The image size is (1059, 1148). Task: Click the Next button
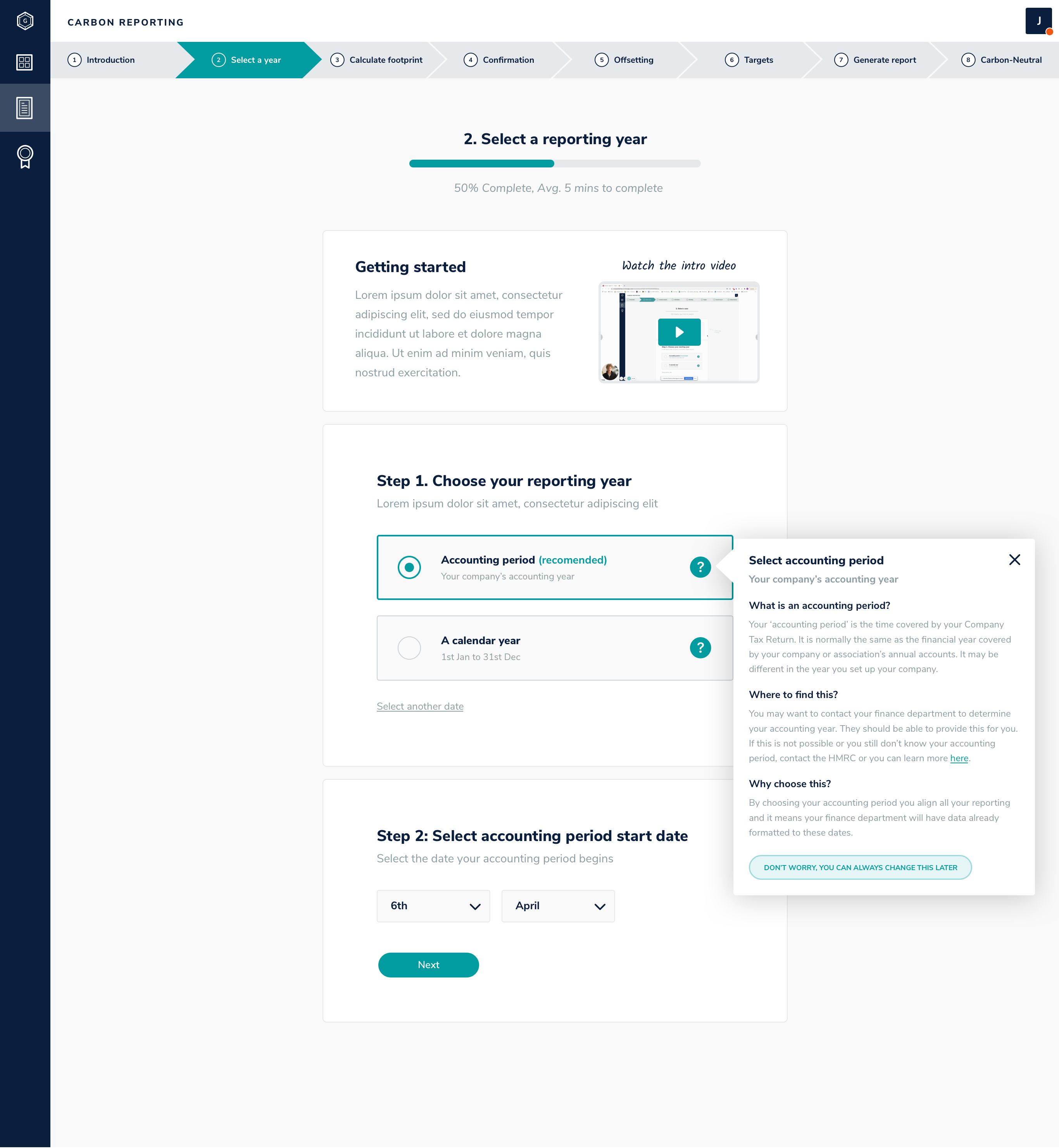(428, 965)
